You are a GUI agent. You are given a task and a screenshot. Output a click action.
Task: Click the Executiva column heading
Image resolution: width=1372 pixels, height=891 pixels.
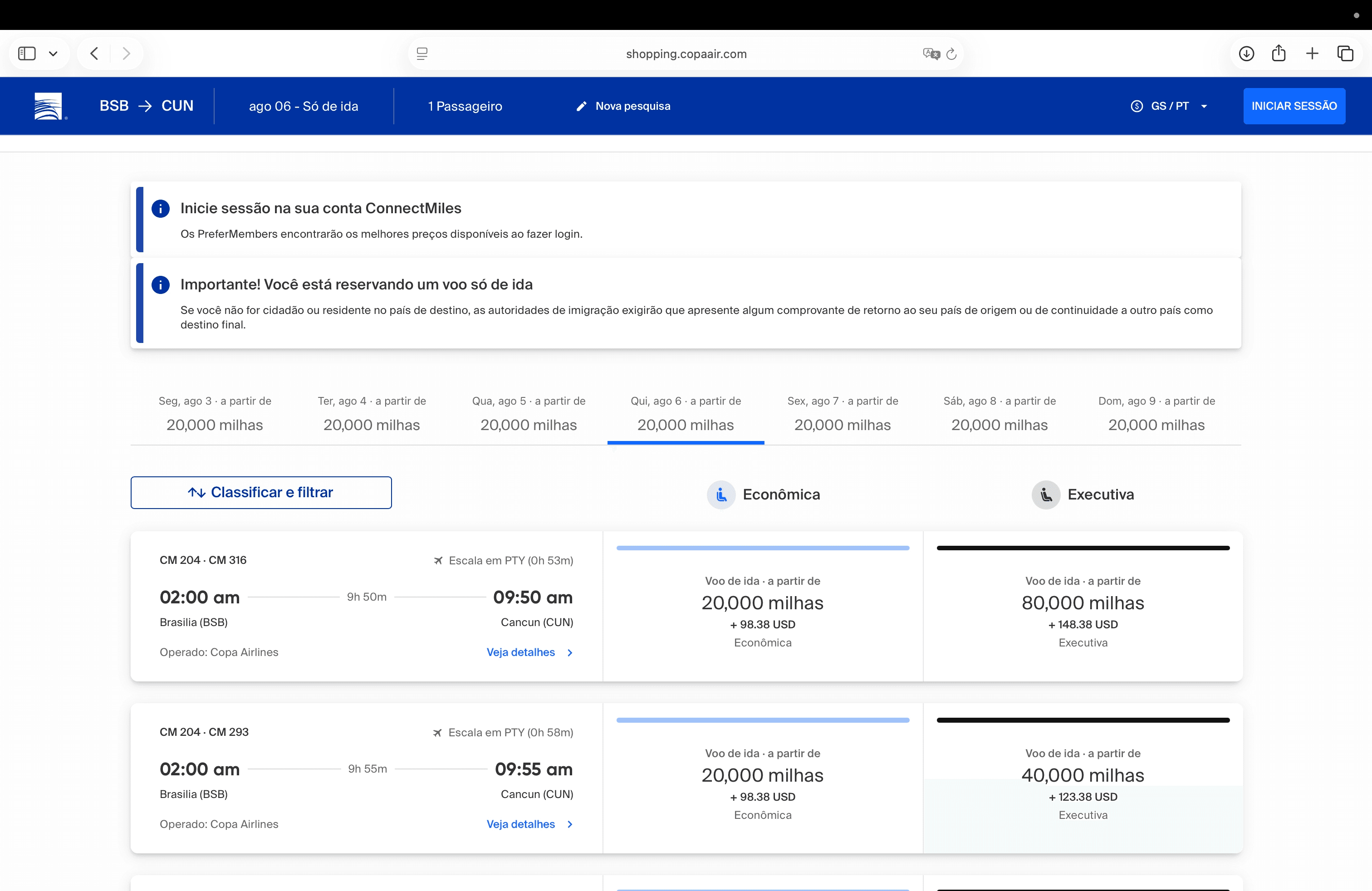click(x=1101, y=494)
